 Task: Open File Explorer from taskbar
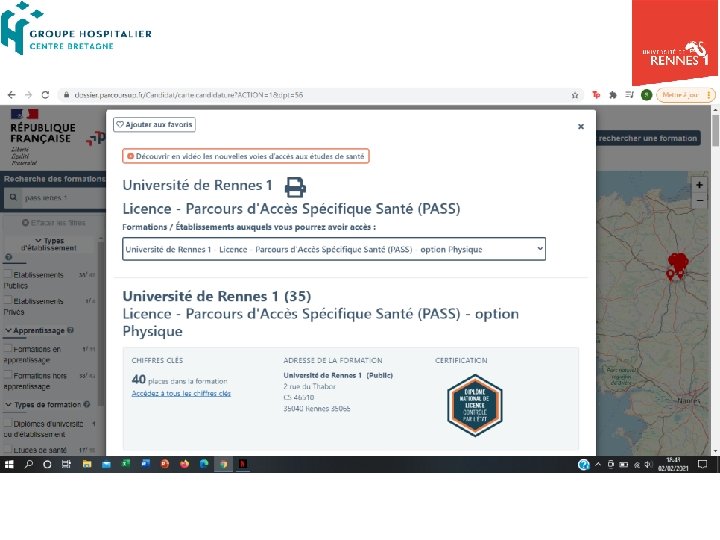(87, 464)
